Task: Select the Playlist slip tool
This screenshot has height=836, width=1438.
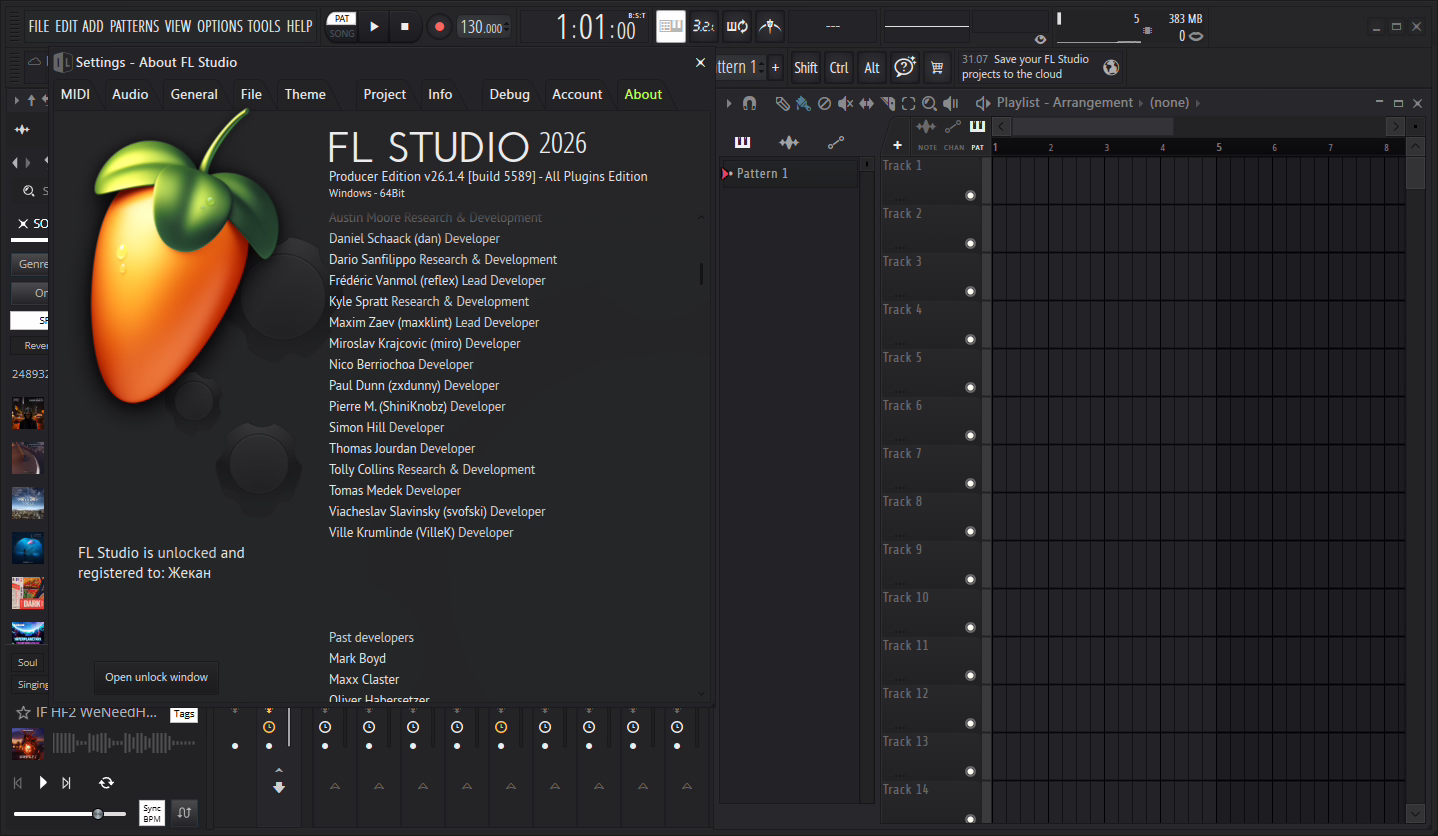Action: pyautogui.click(x=866, y=103)
